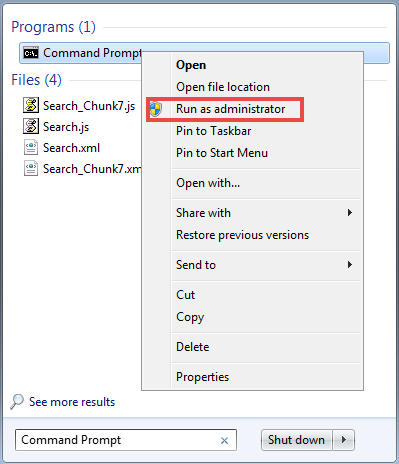Choose Restore previous versions
Viewport: 399px width, 464px height.
click(x=242, y=235)
